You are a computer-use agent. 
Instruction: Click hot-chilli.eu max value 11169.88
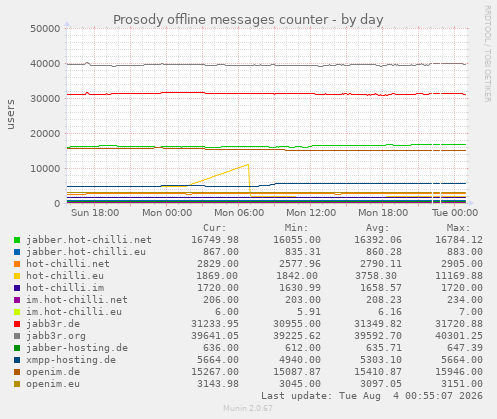tap(459, 276)
